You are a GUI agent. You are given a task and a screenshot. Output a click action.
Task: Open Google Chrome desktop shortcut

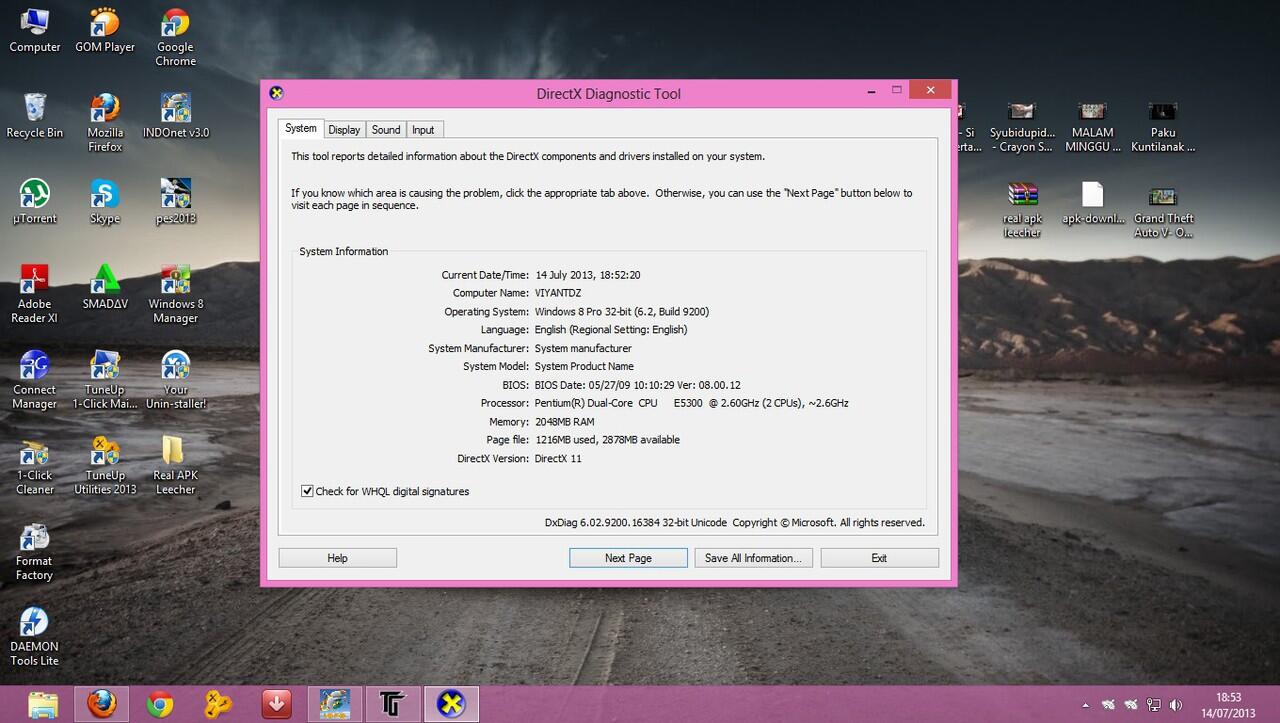(175, 37)
